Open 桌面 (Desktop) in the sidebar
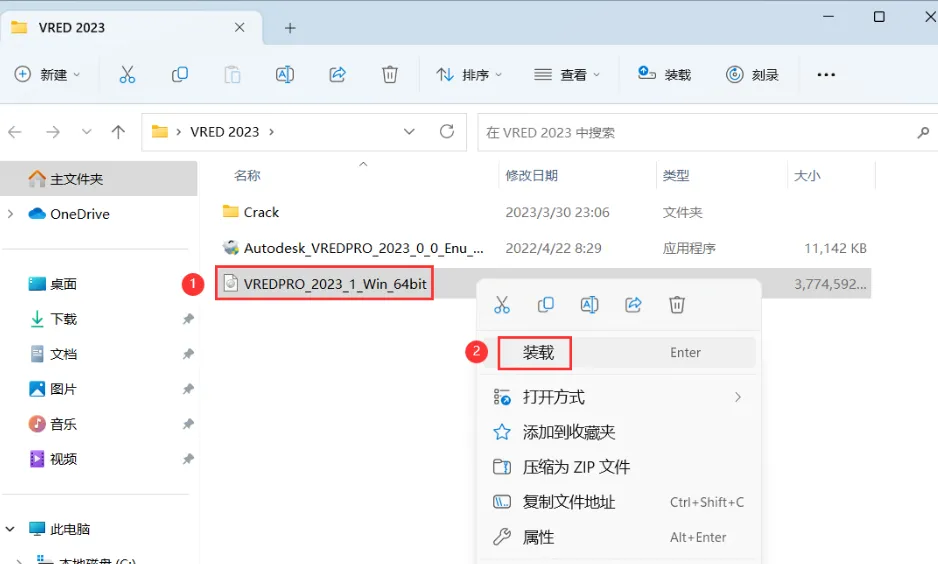 click(x=63, y=283)
